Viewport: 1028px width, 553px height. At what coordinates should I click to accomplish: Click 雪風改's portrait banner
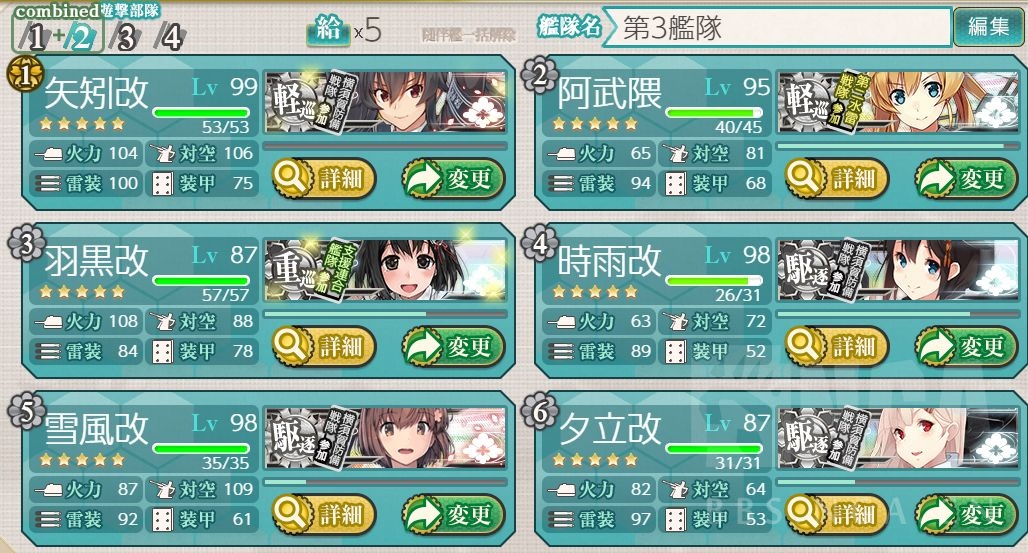pos(386,438)
